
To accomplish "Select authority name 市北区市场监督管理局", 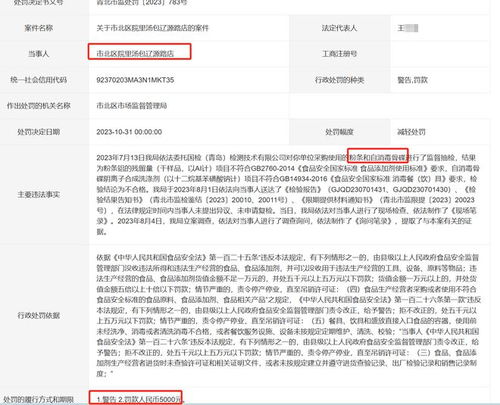I will (132, 106).
